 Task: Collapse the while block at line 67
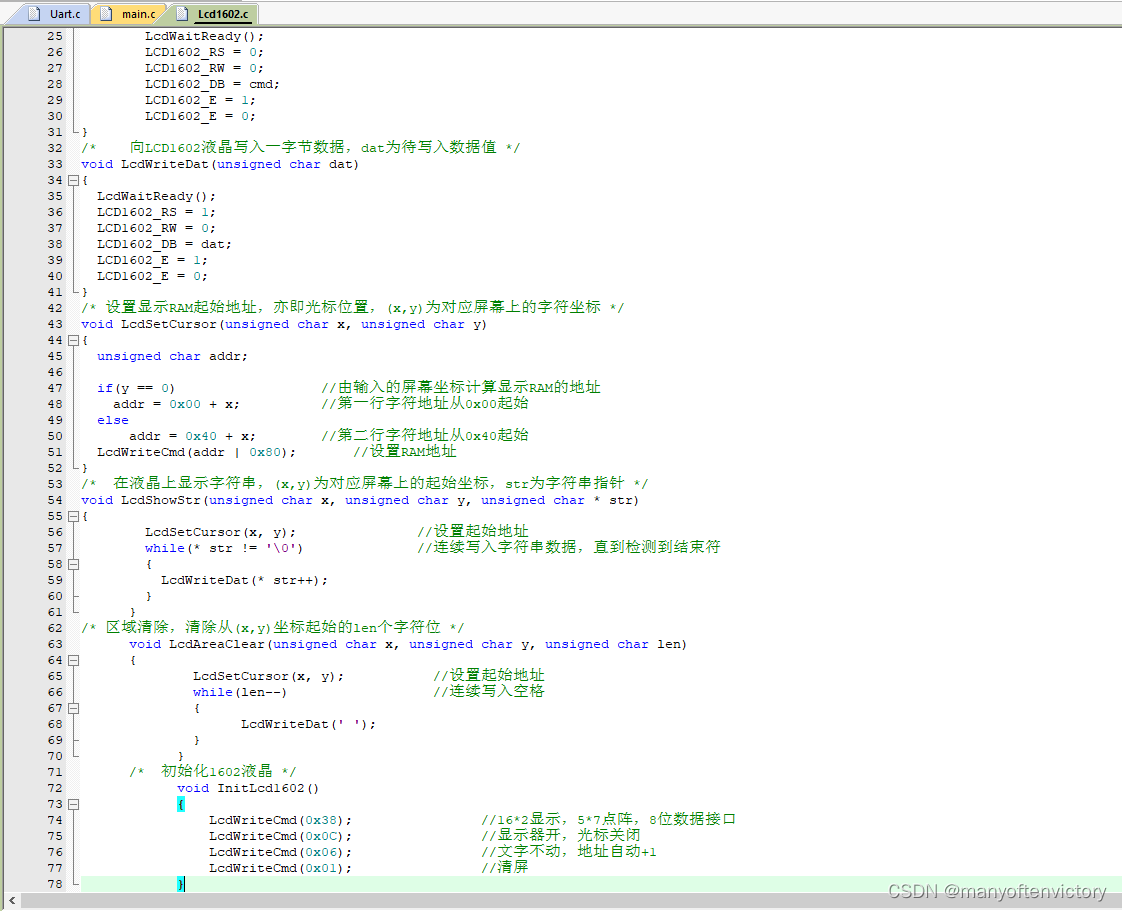73,708
